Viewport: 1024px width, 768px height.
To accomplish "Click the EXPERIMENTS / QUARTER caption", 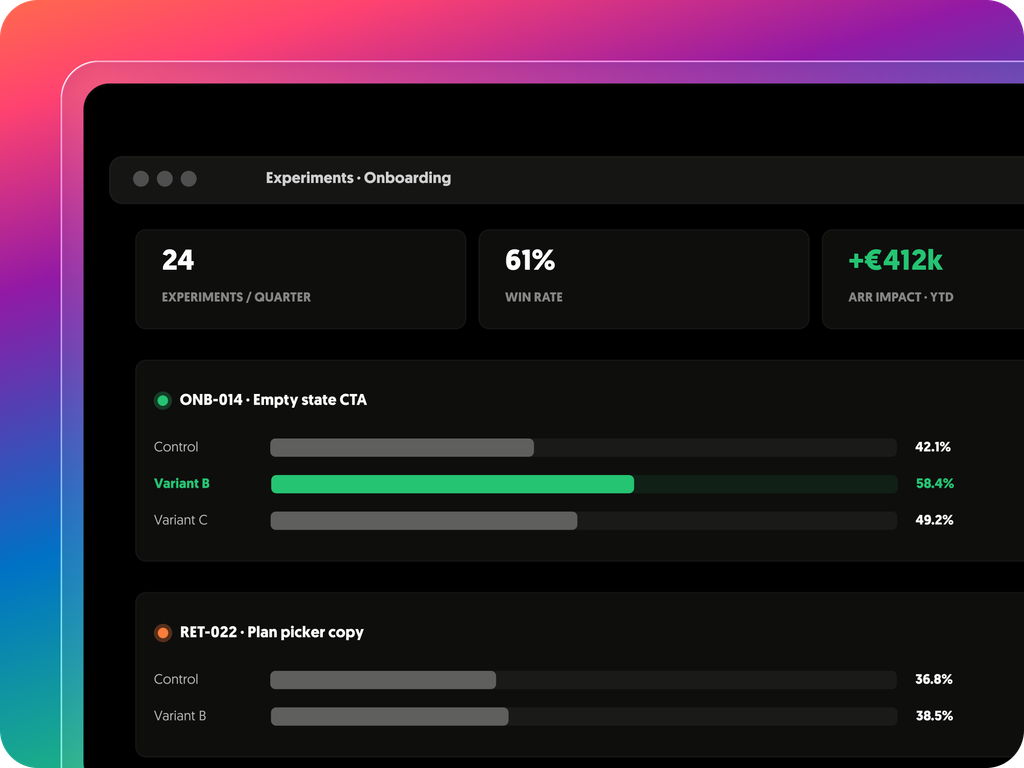I will point(236,297).
